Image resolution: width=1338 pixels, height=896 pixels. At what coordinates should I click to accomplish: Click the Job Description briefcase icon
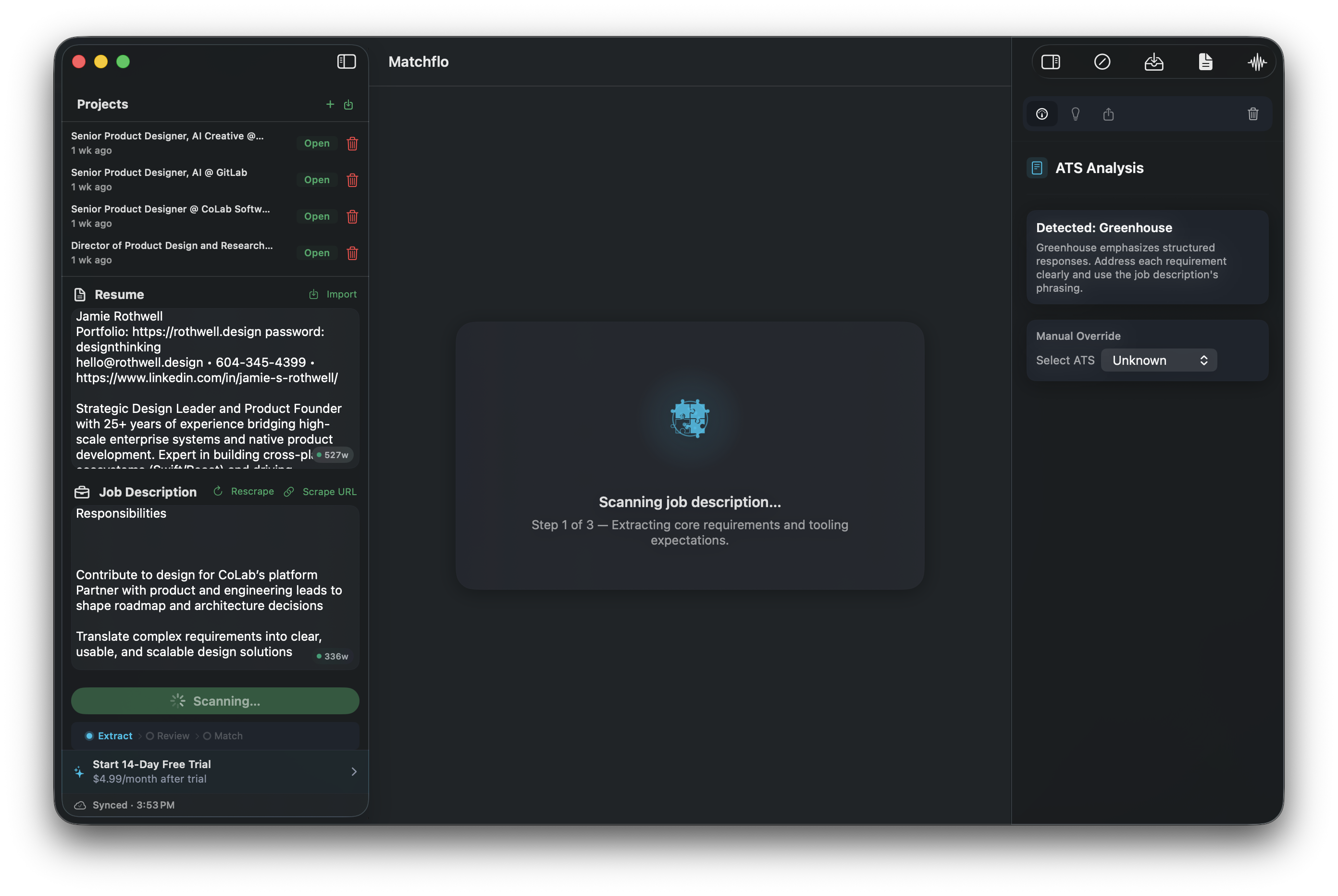click(82, 492)
